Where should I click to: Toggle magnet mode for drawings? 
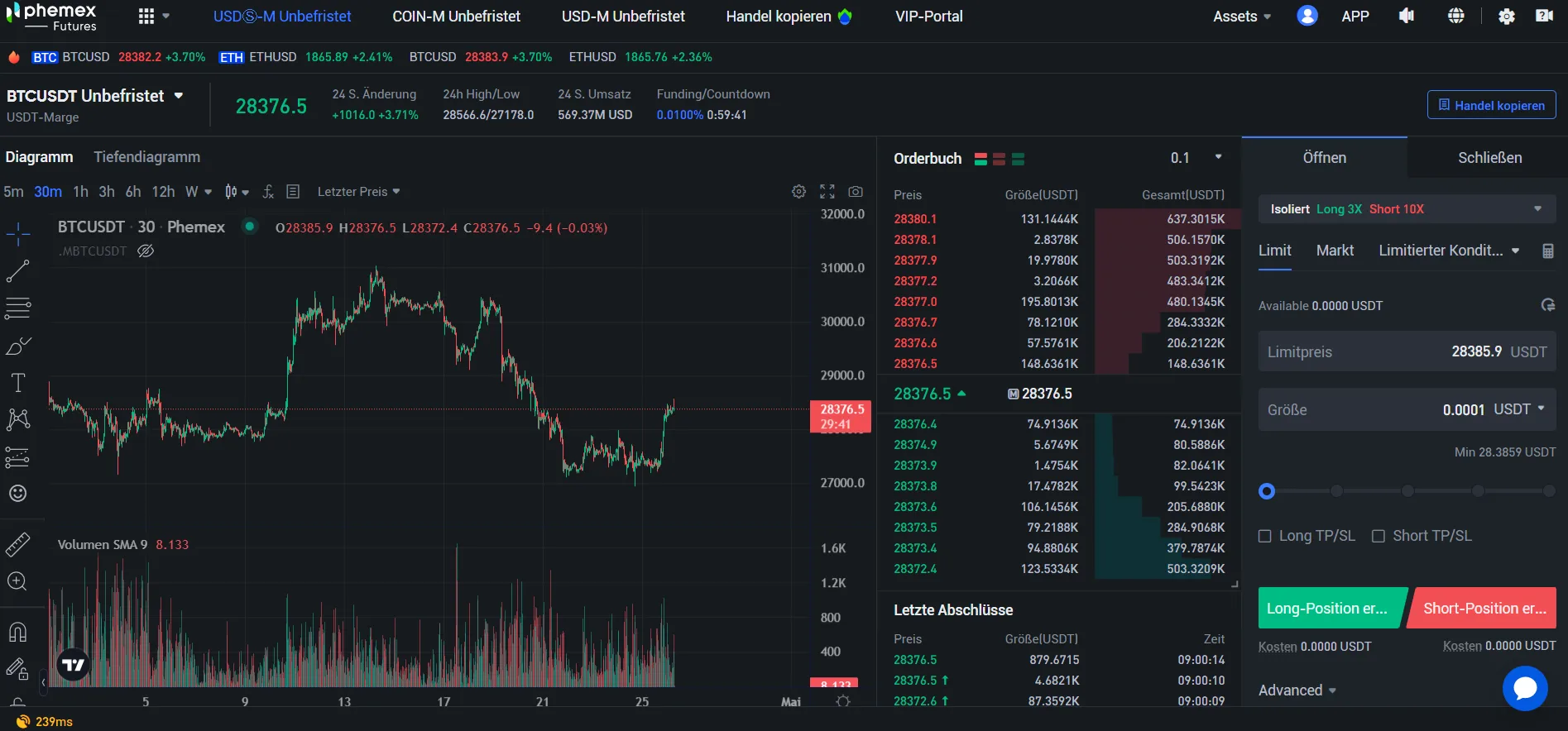coord(17,632)
